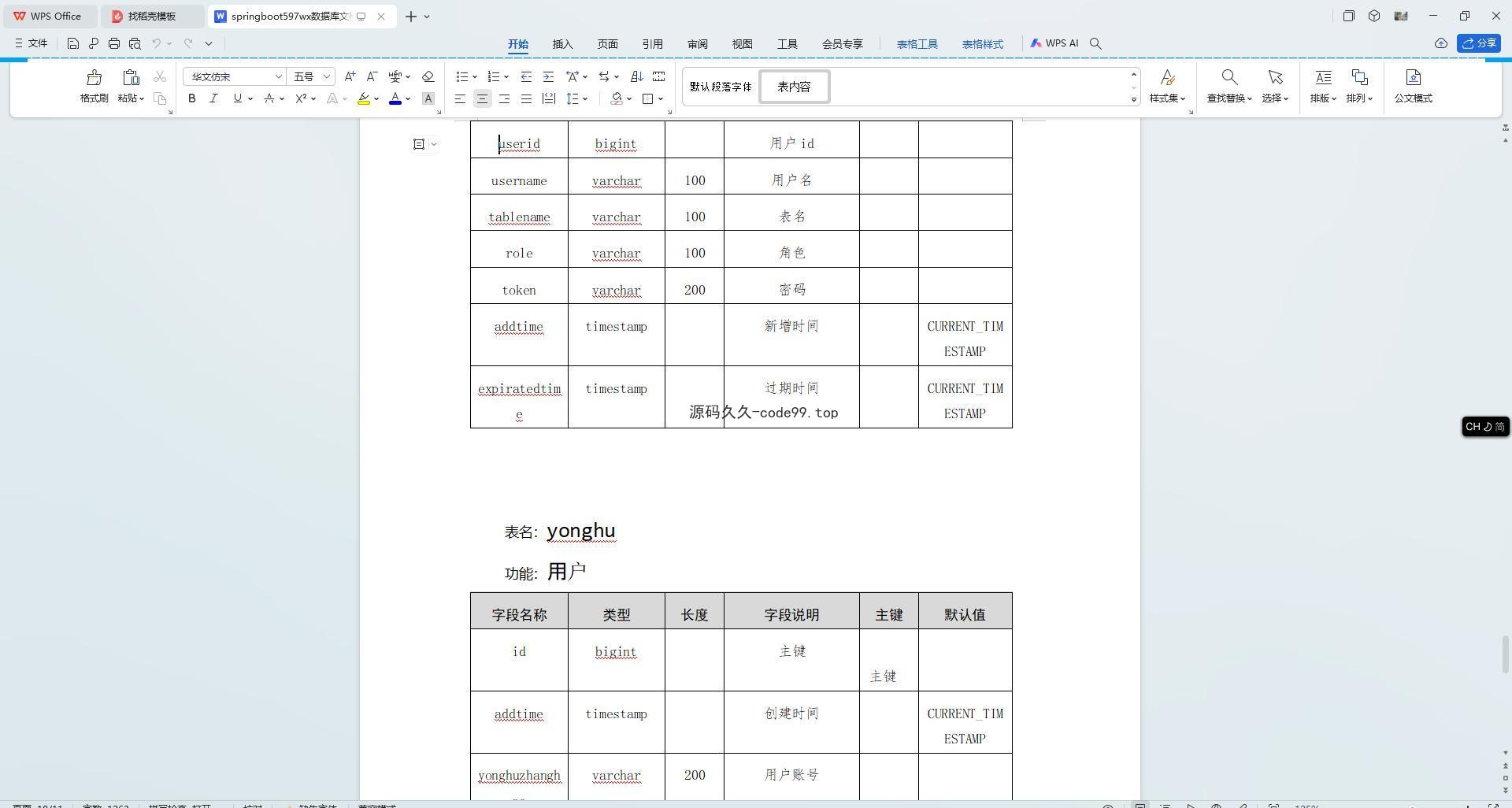Viewport: 1512px width, 808px height.
Task: Click the Official Document Mode (公文模式) icon
Action: (x=1413, y=77)
